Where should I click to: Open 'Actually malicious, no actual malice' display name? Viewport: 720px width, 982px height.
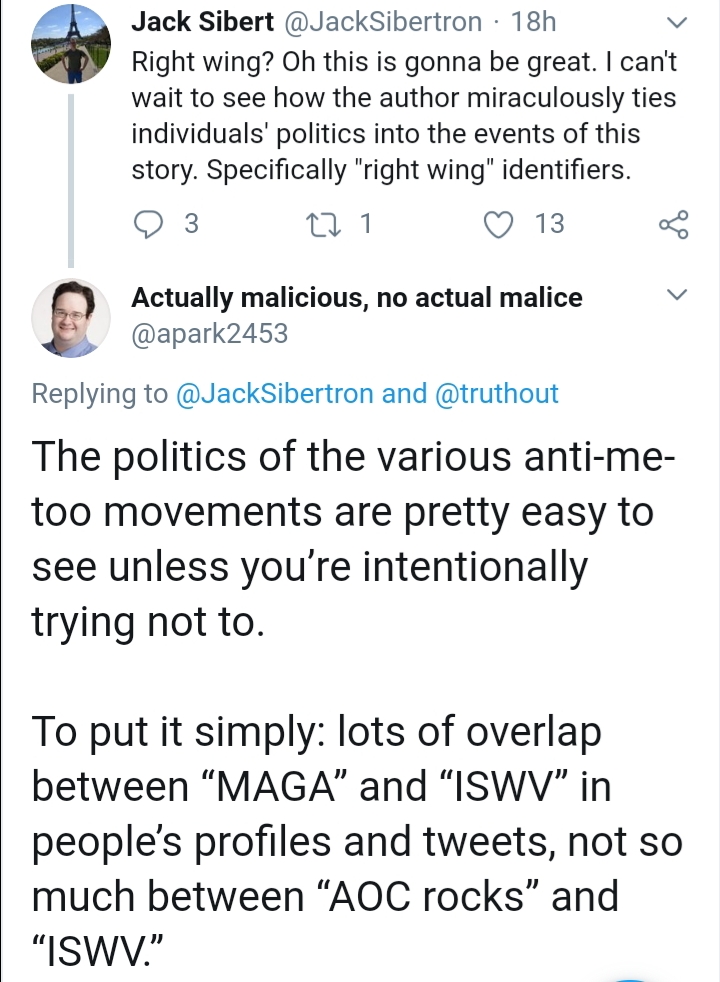pyautogui.click(x=357, y=297)
